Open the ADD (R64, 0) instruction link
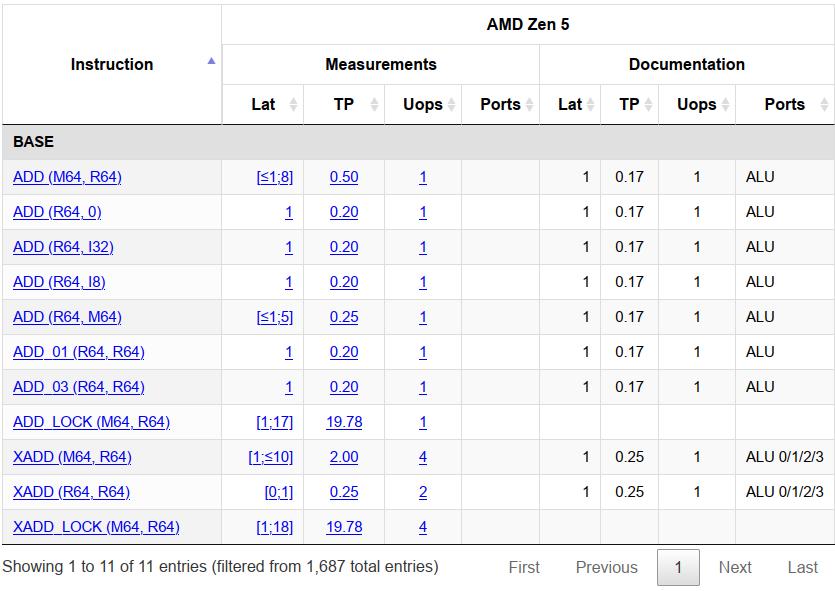835x591 pixels. click(57, 212)
